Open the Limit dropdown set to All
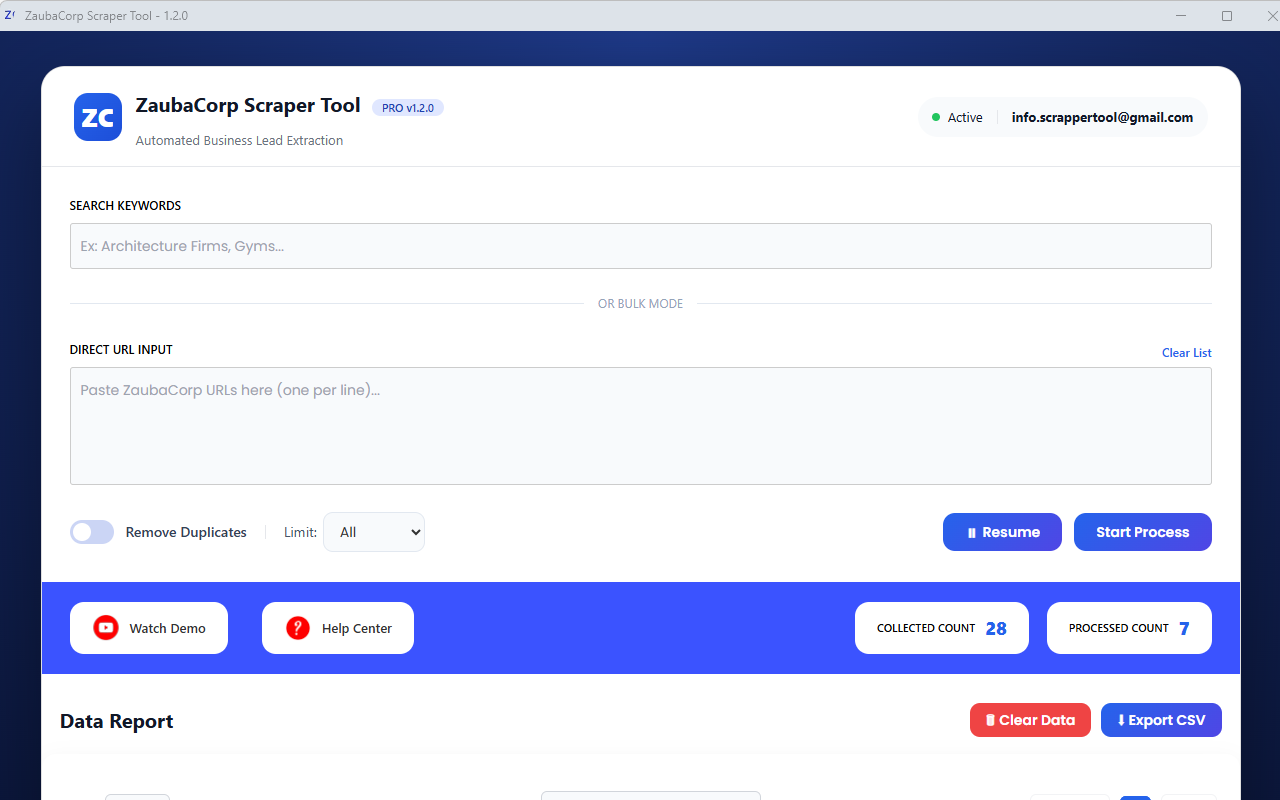Image resolution: width=1280 pixels, height=800 pixels. pos(374,532)
